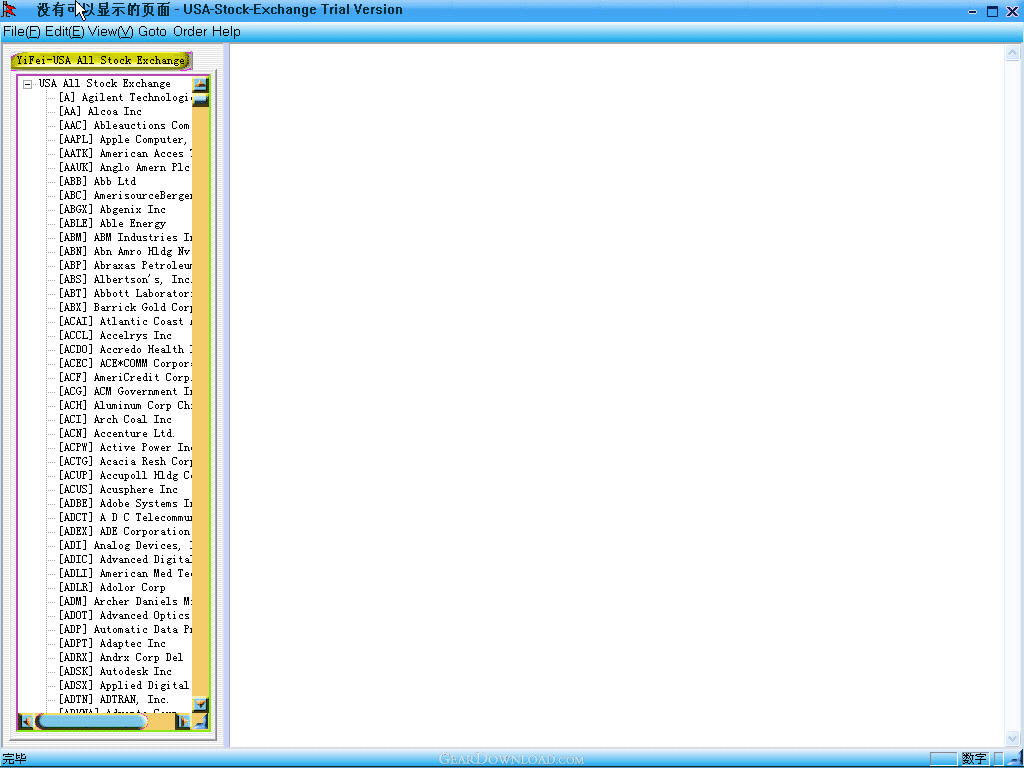Collapse the USA All Stock Exchange tree node
The height and width of the screenshot is (768, 1024).
point(27,84)
